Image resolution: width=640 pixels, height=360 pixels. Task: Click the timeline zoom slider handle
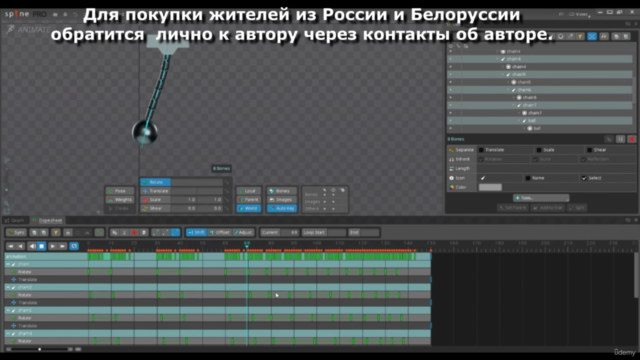tap(40, 349)
